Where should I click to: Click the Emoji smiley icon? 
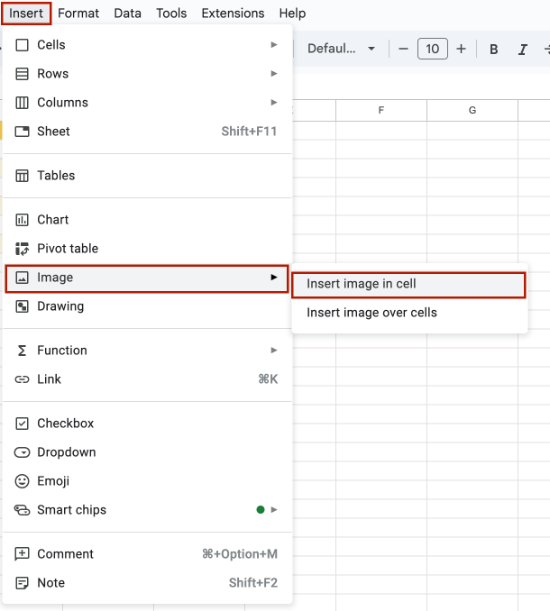(22, 481)
